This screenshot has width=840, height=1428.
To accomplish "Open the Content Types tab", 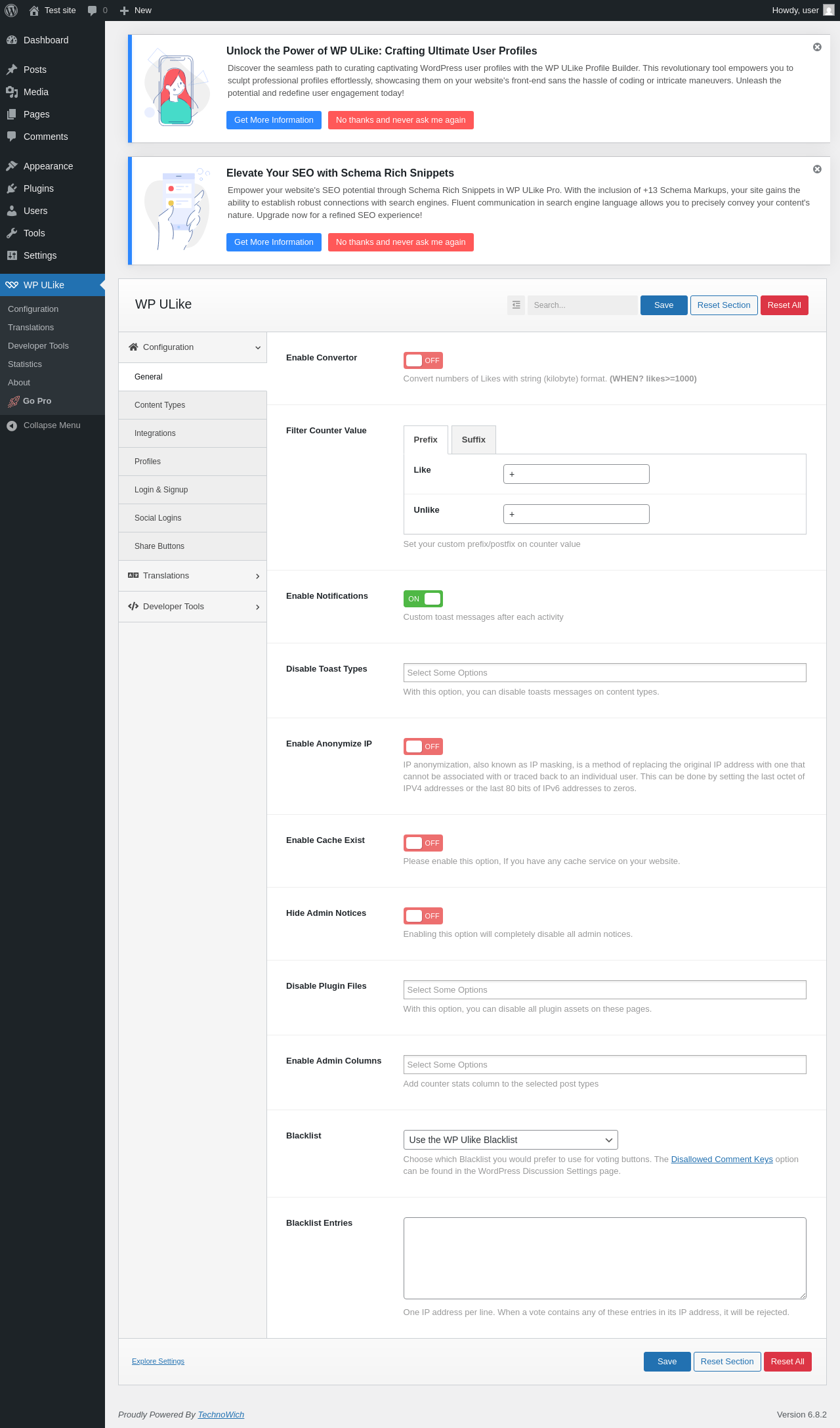I will [x=192, y=405].
